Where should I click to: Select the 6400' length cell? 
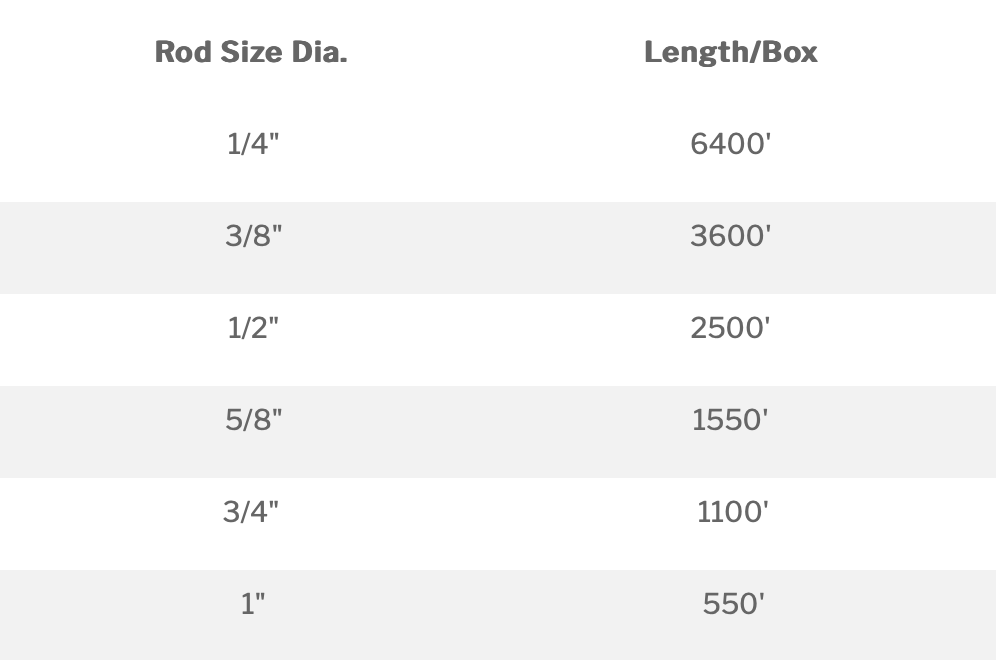tap(731, 144)
